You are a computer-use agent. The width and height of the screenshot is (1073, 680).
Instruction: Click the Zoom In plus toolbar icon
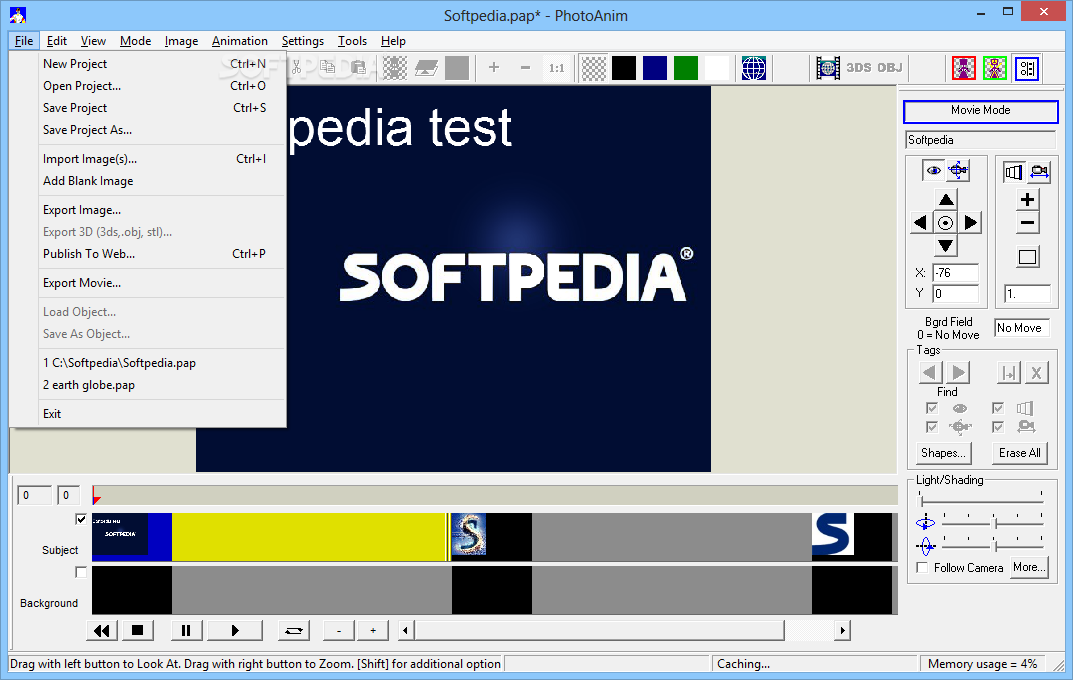pos(493,67)
